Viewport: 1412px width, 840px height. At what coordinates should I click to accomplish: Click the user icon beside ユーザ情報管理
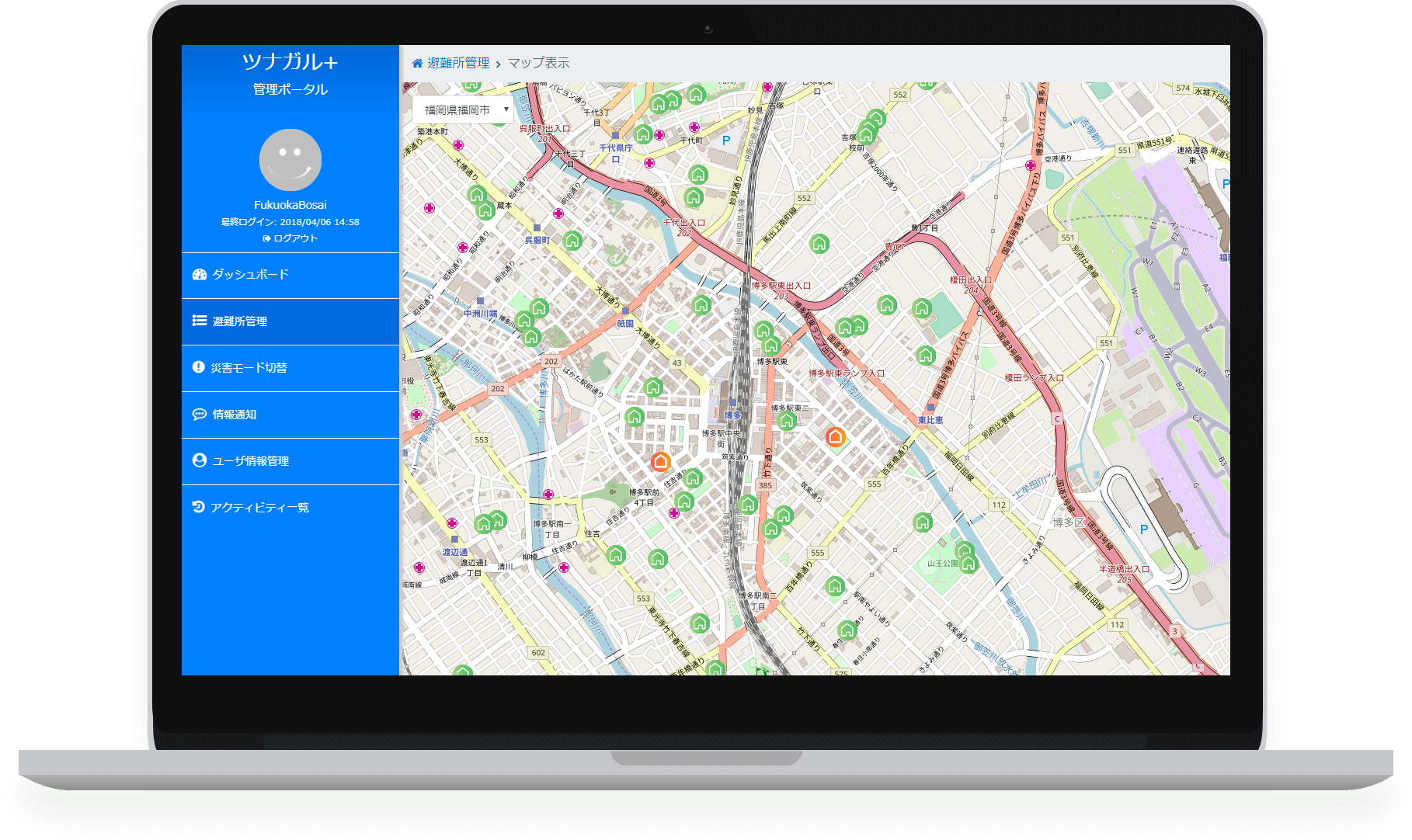pos(200,460)
